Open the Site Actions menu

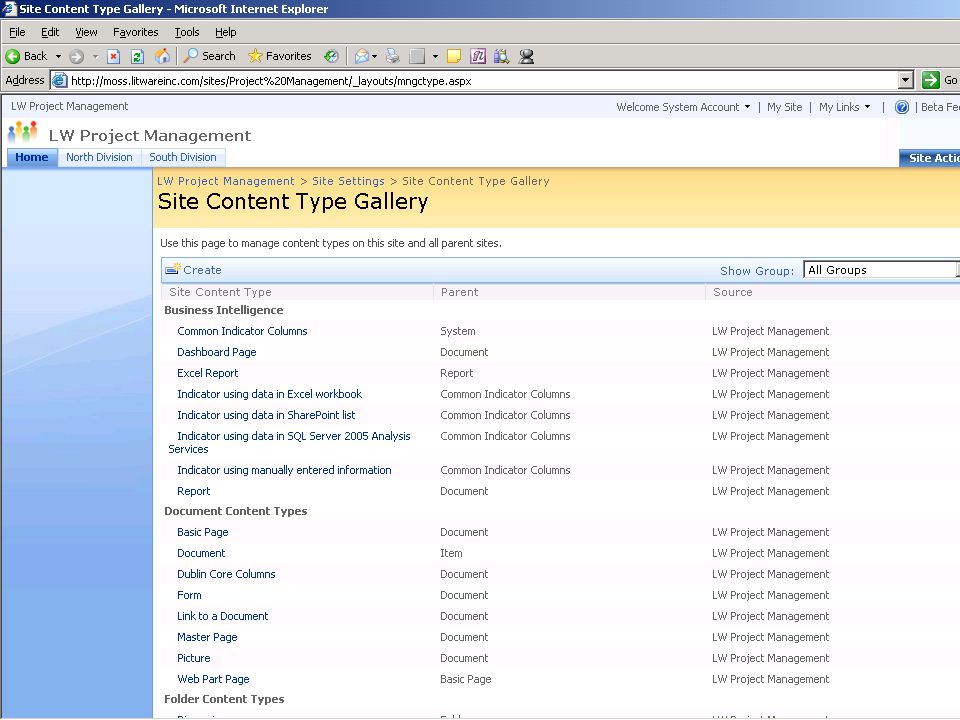(x=929, y=158)
